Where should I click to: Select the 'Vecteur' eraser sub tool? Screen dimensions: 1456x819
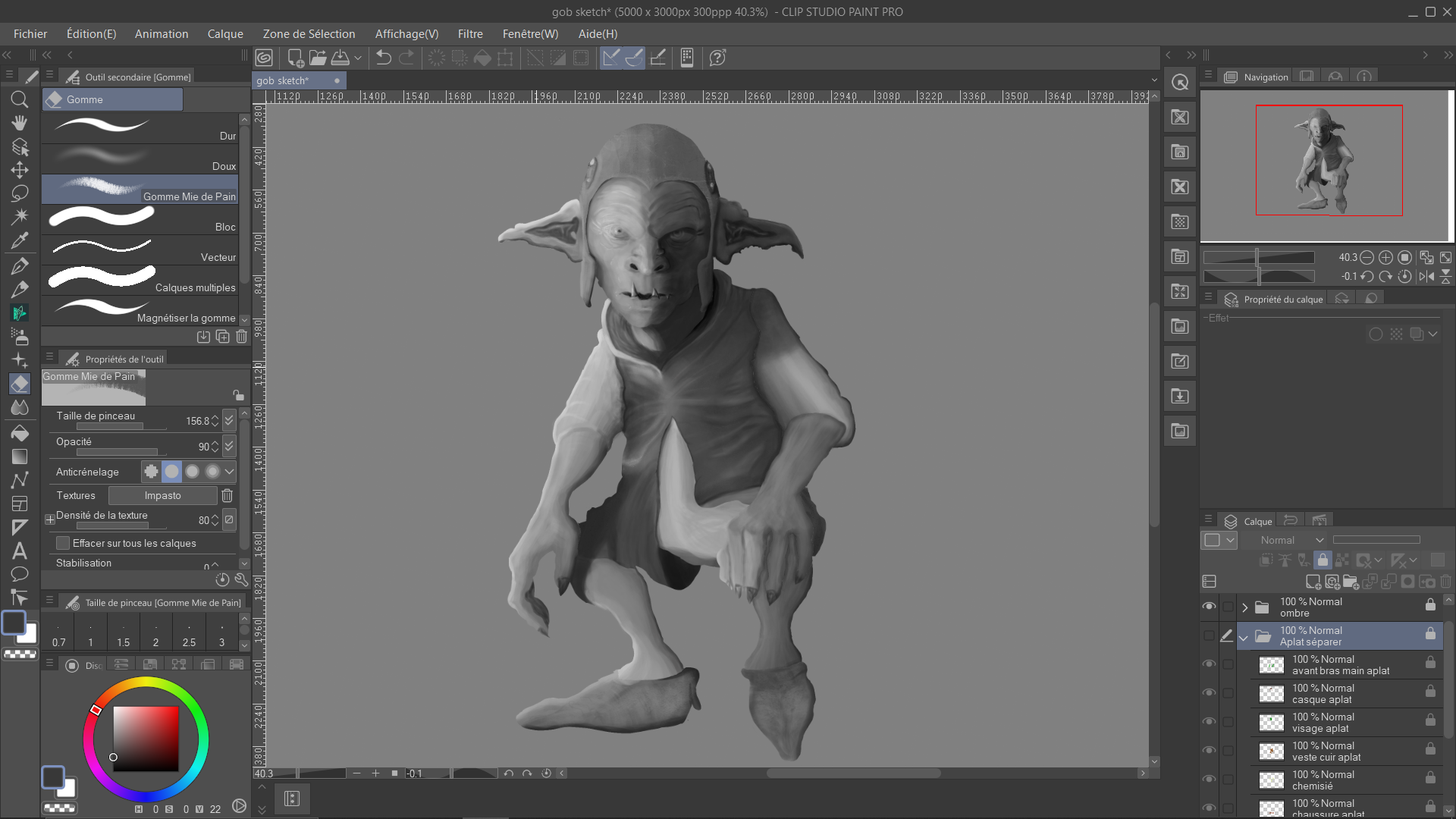[x=140, y=250]
